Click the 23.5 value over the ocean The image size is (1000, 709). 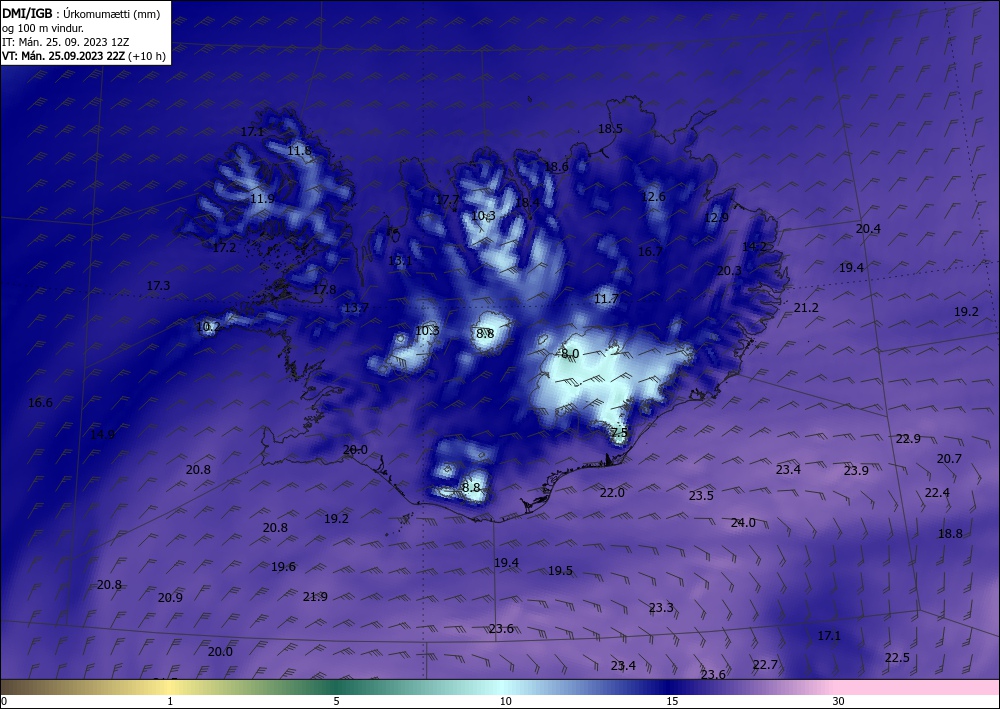(x=701, y=495)
